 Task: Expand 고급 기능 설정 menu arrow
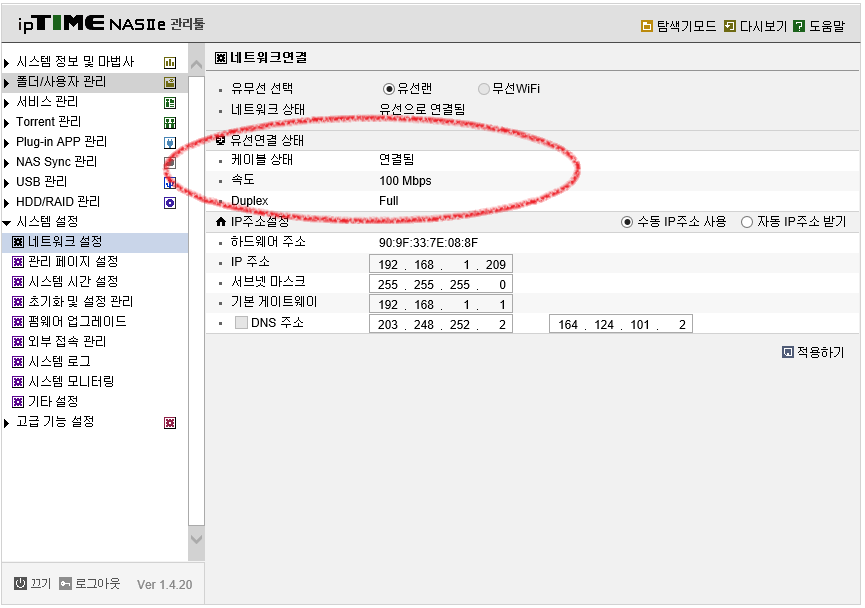pyautogui.click(x=7, y=423)
